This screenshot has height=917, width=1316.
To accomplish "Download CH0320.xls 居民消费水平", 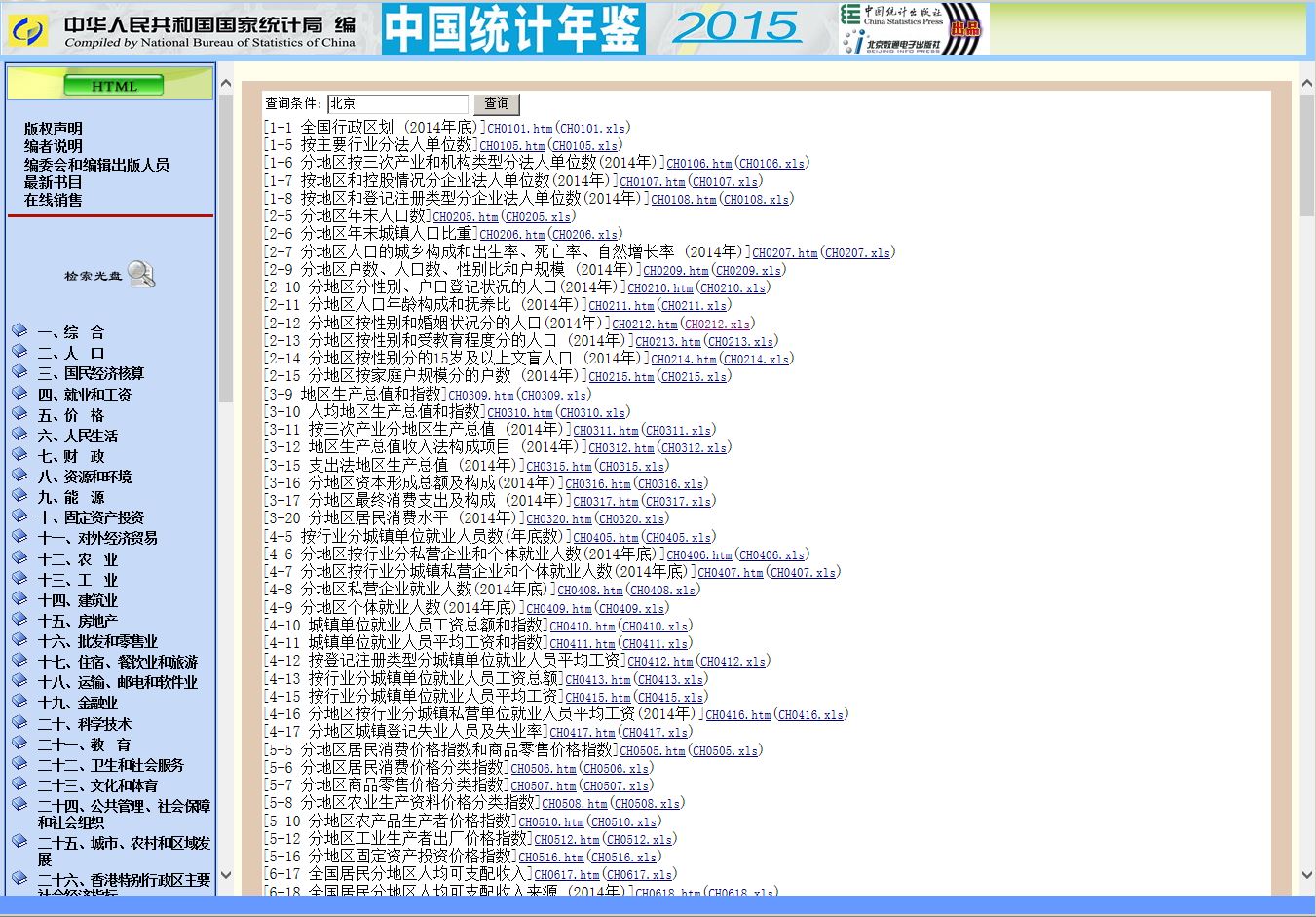I will click(631, 519).
